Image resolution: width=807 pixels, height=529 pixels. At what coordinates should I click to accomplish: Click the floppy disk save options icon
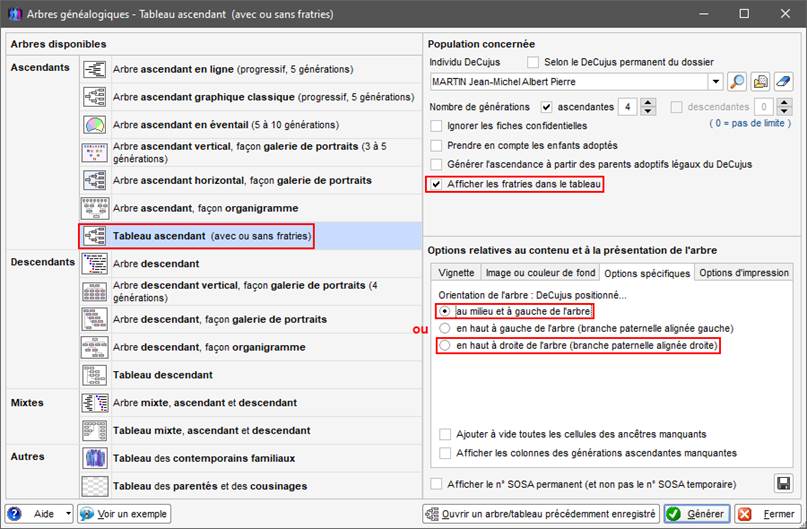783,484
